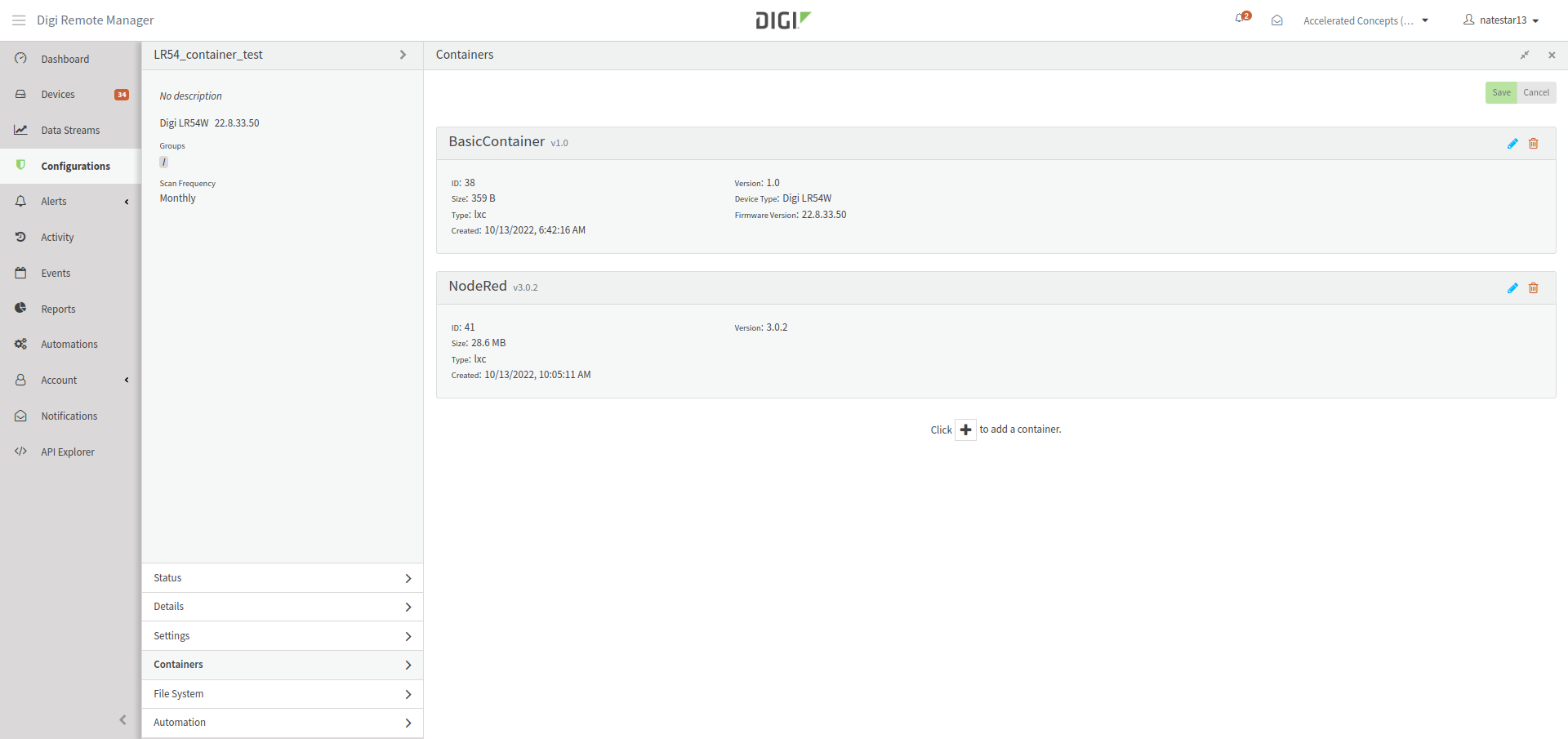Open API Explorer in the sidebar
This screenshot has width=1568, height=739.
click(x=70, y=452)
